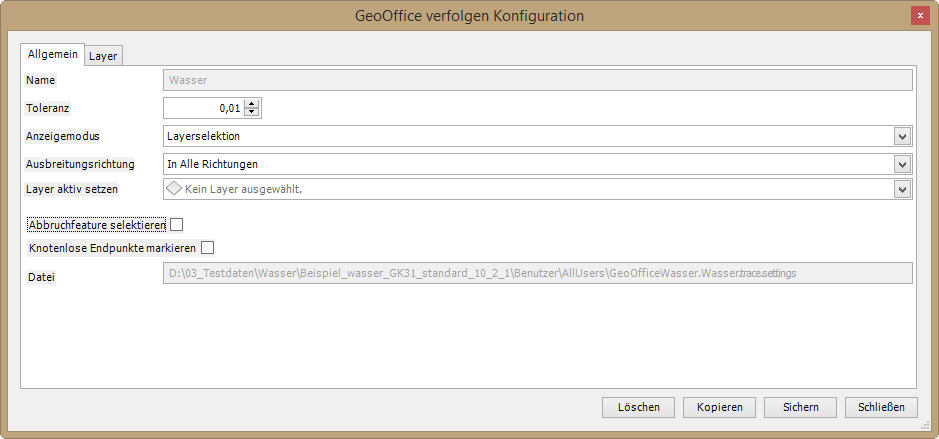Click the Toleranz value input field
Image resolution: width=939 pixels, height=439 pixels.
pyautogui.click(x=203, y=108)
